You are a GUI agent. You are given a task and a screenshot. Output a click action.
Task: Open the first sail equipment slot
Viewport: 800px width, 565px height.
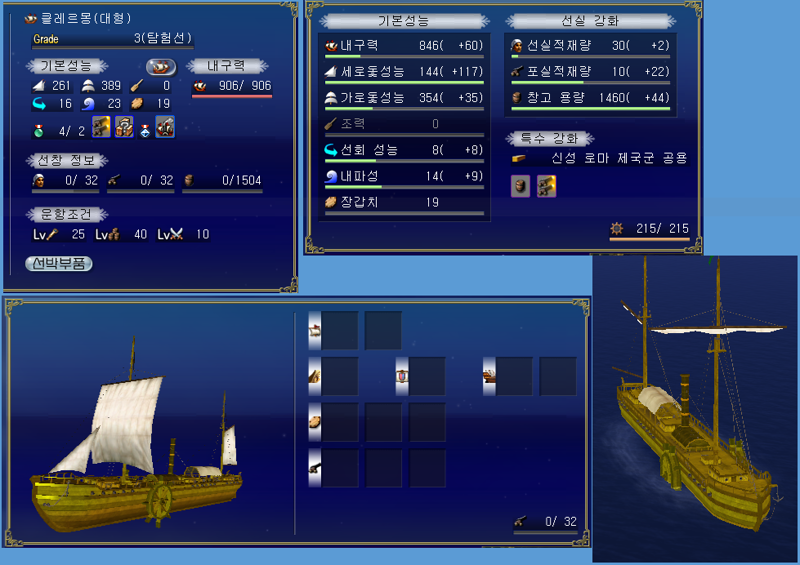(339, 330)
